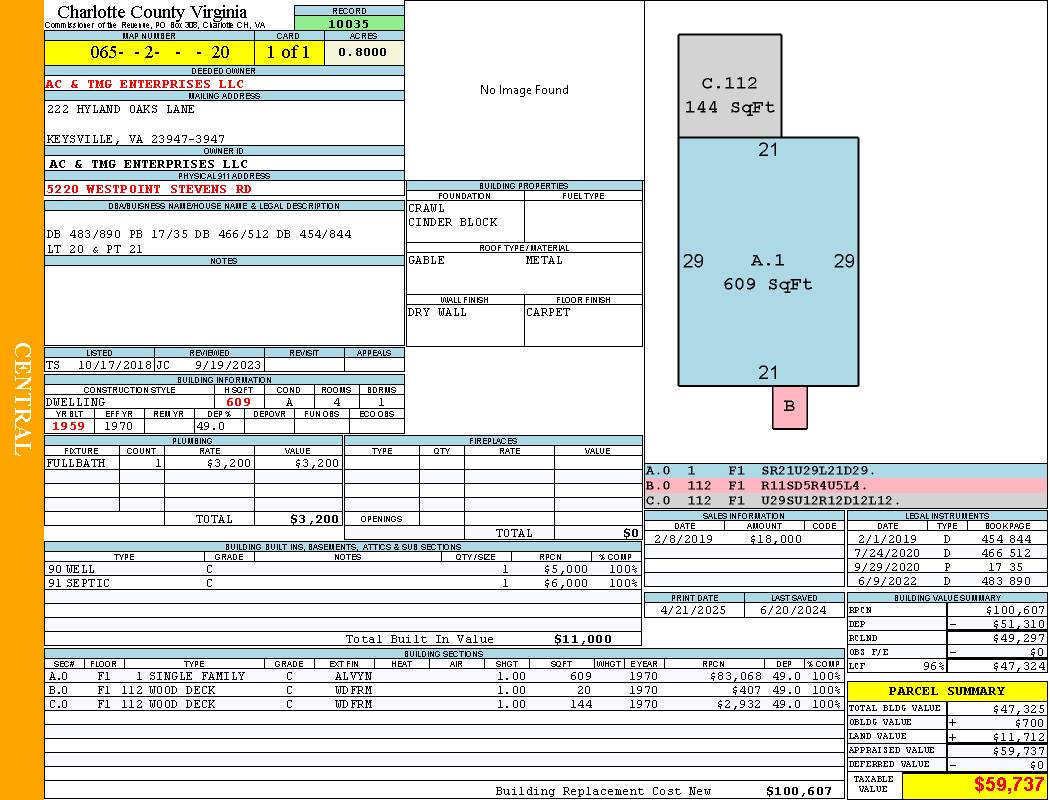Click the red deeded owner name

point(145,84)
